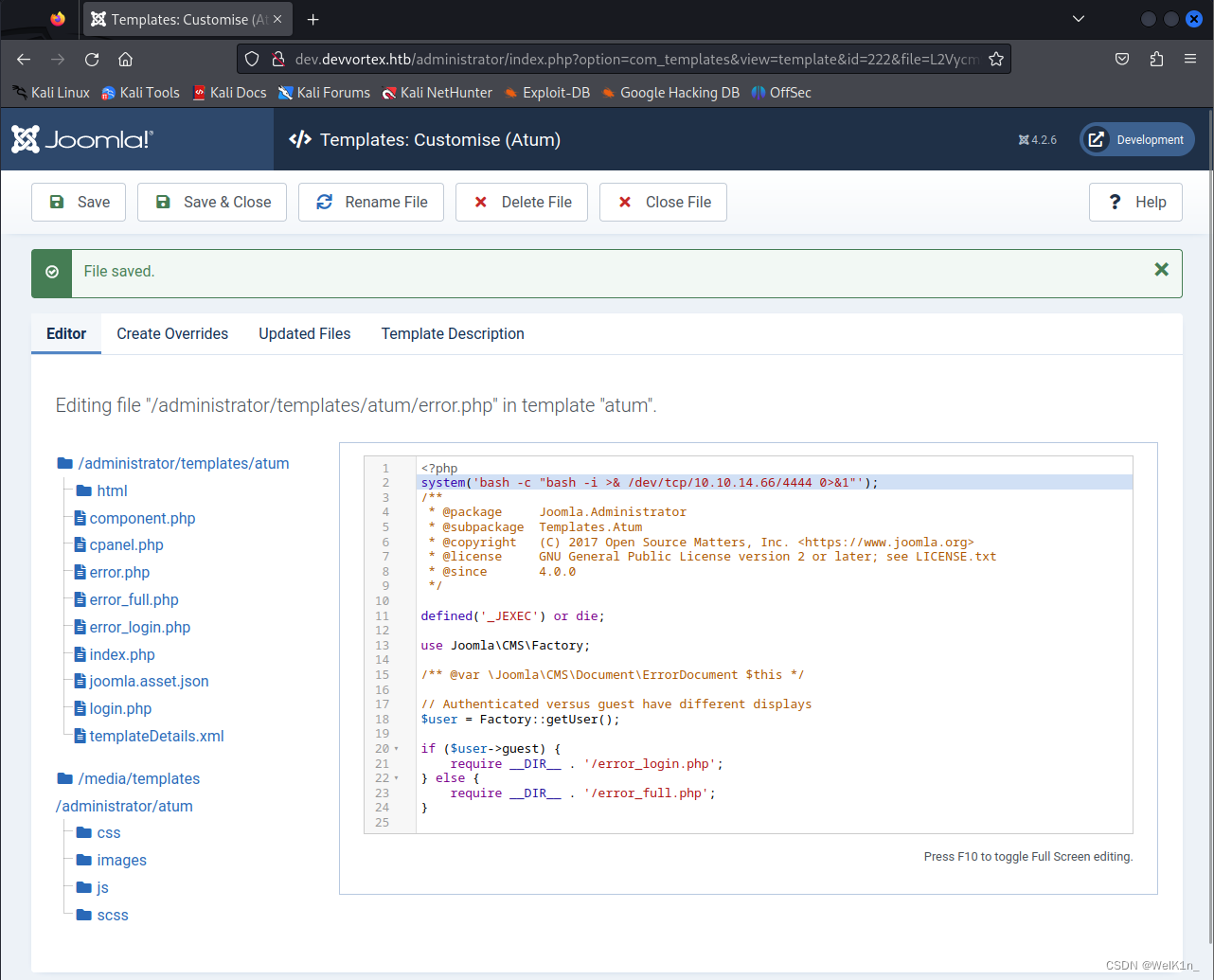Switch to the Updated Files tab
Image resolution: width=1214 pixels, height=980 pixels.
click(305, 333)
